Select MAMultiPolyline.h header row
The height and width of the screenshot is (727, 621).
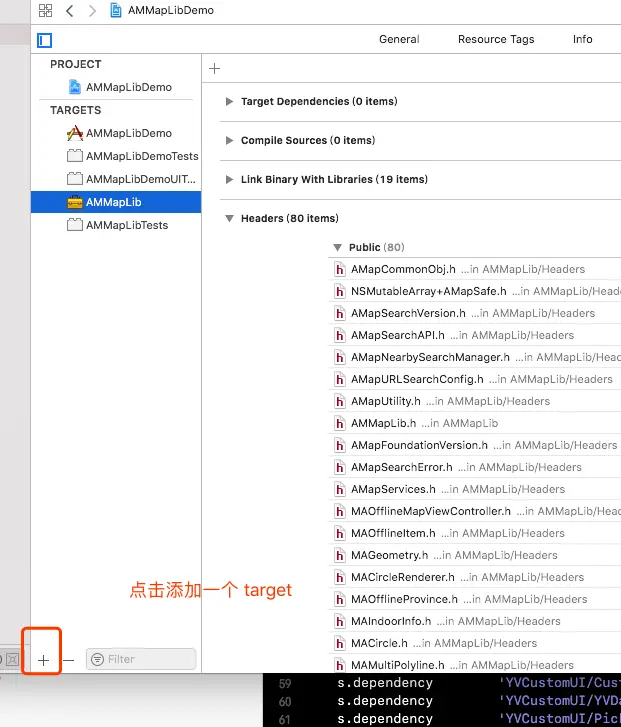pos(474,665)
